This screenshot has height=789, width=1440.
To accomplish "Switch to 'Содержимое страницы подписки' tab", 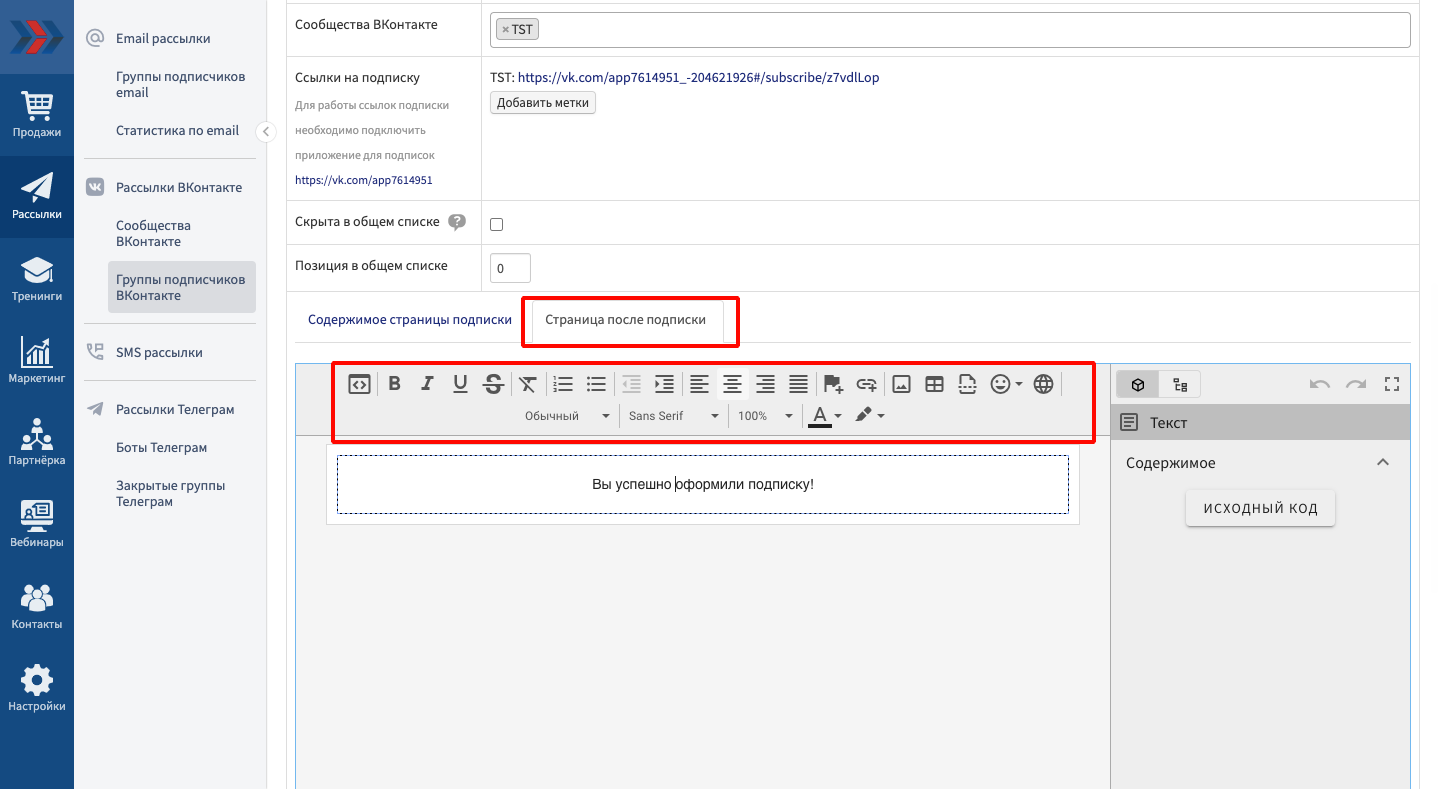I will [410, 320].
